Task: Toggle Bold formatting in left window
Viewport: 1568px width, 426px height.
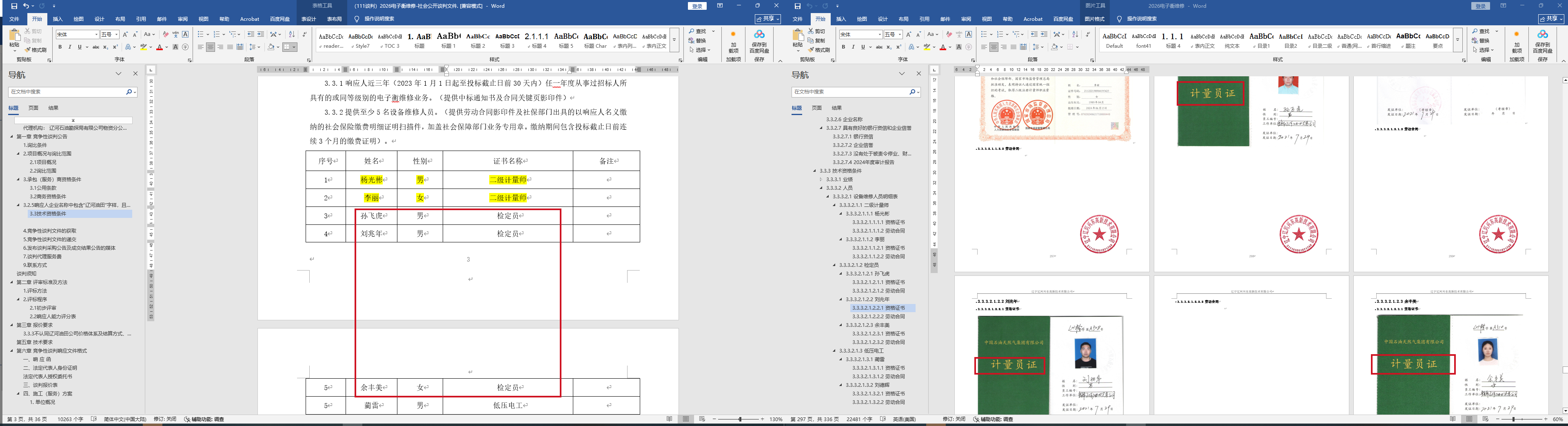Action: tap(60, 47)
